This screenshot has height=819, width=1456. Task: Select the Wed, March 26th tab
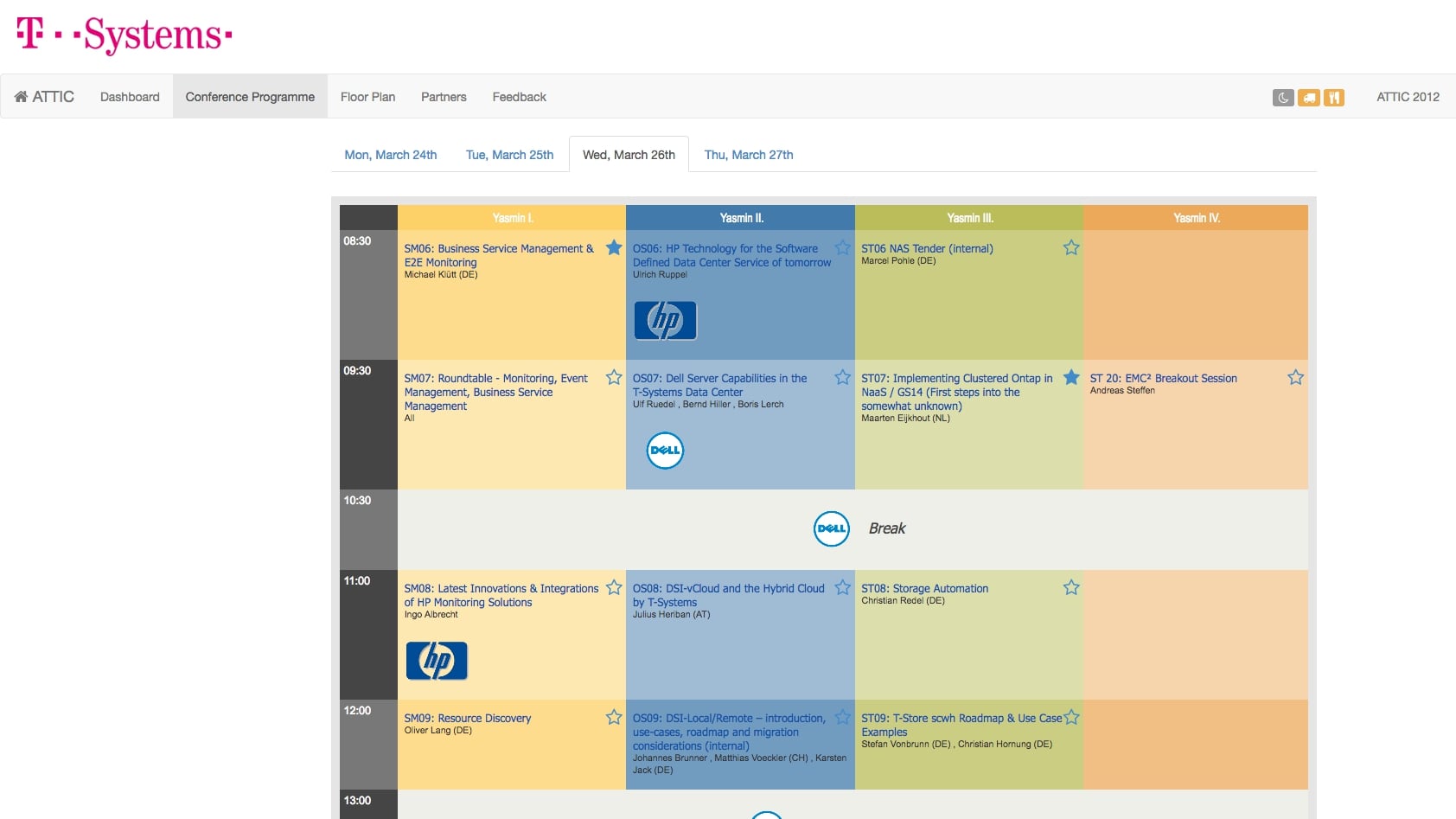click(x=629, y=155)
